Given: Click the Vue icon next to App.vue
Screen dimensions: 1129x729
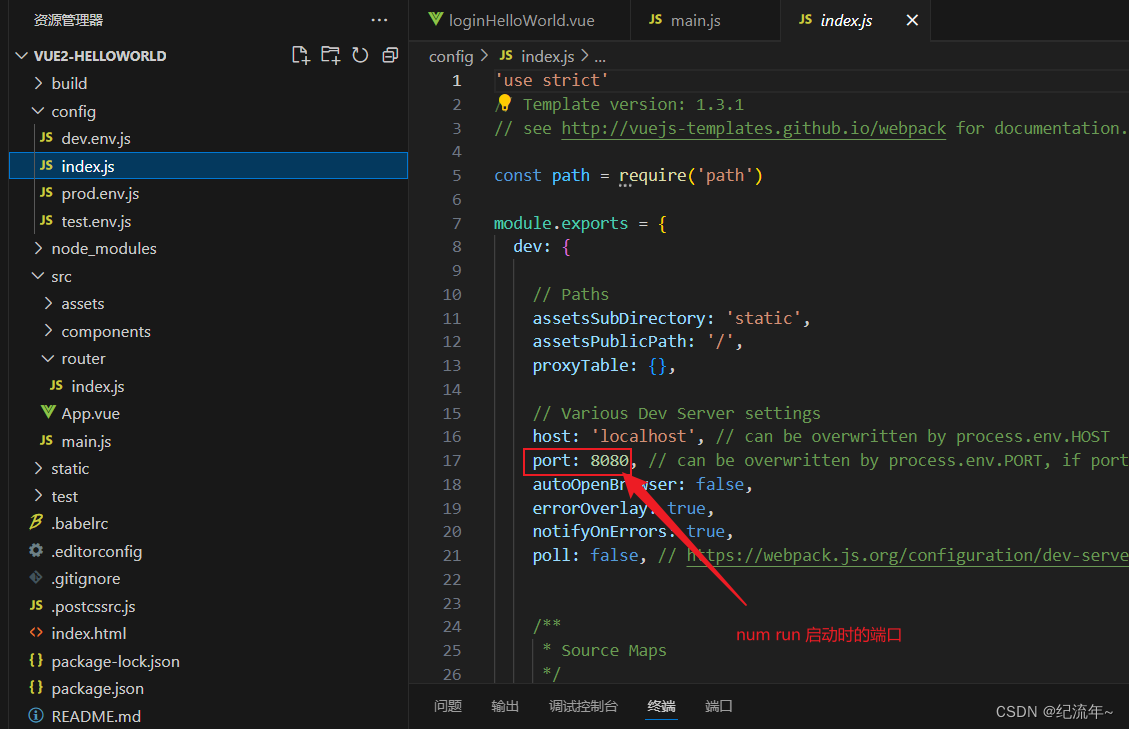Looking at the screenshot, I should tap(48, 413).
